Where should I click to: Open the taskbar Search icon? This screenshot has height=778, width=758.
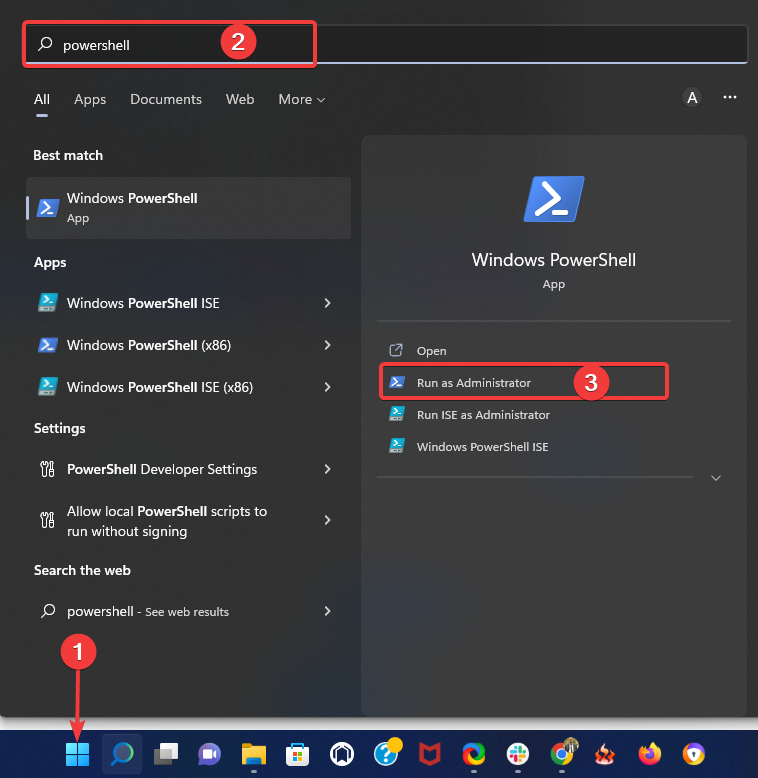tap(122, 754)
